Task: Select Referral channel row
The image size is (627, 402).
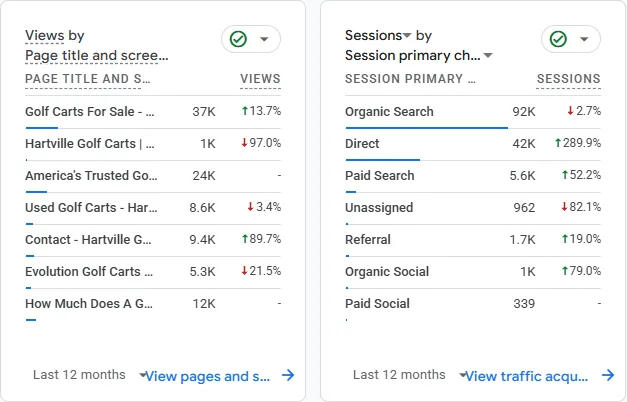Action: [473, 240]
